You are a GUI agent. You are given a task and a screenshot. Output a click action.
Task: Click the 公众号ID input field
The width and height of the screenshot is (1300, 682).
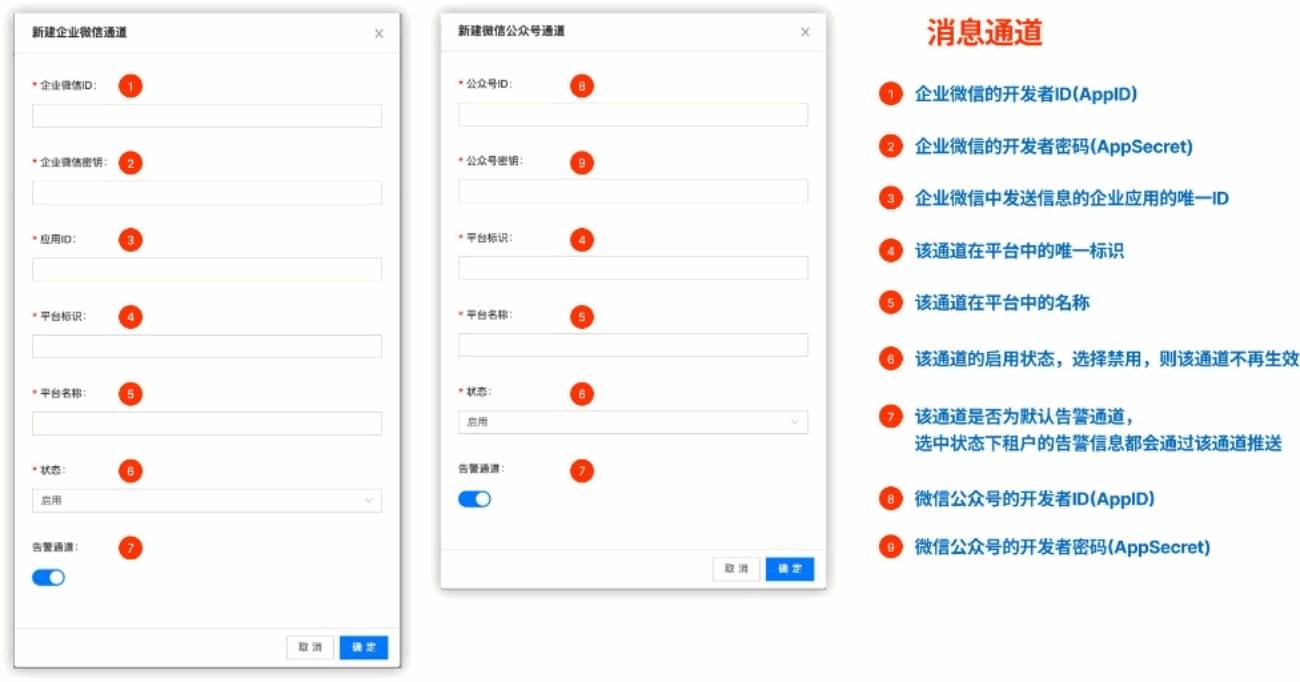tap(633, 114)
